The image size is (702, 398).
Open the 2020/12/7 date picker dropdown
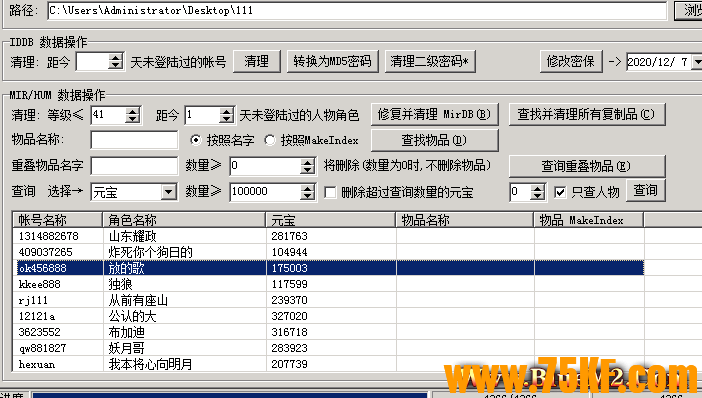click(698, 62)
